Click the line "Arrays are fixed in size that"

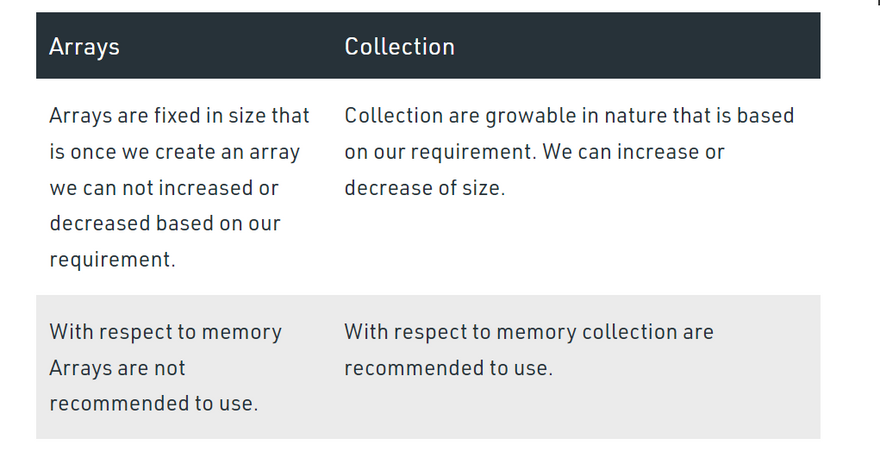(179, 116)
